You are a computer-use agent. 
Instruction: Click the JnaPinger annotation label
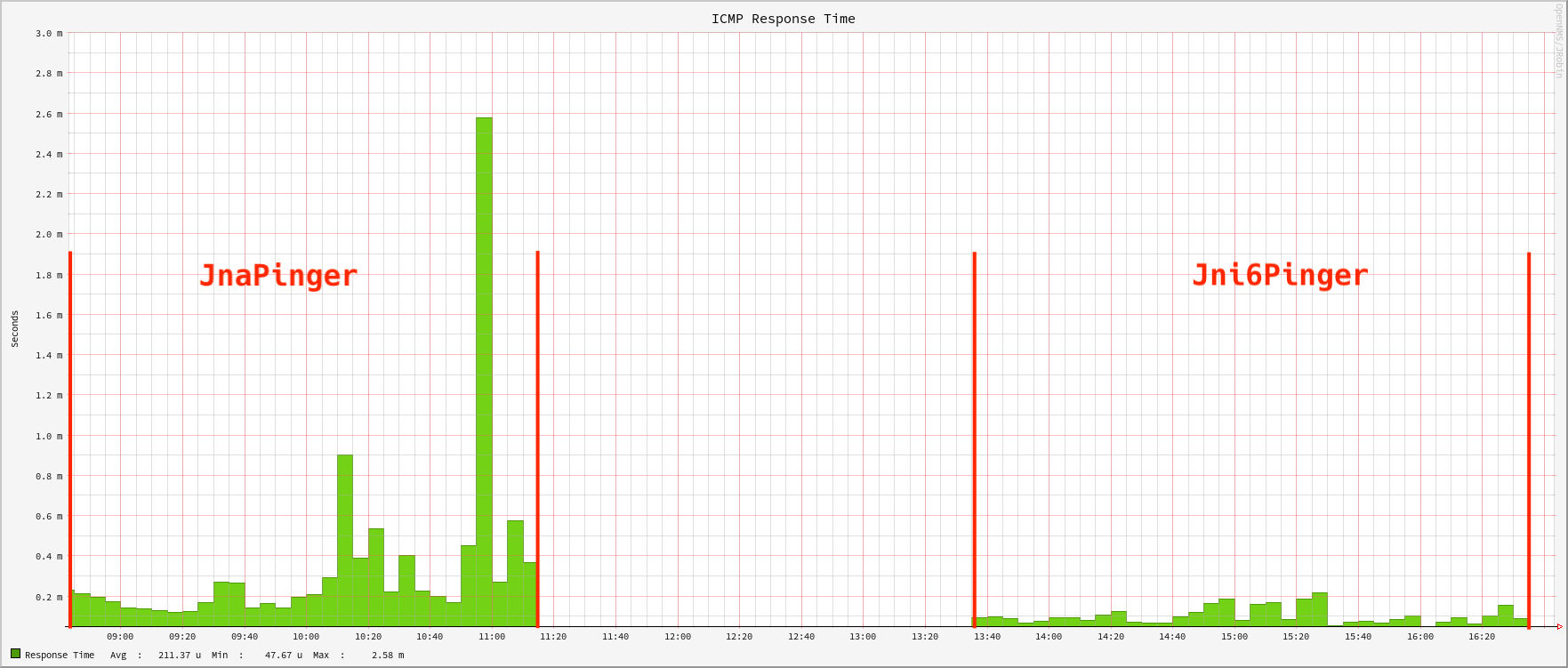tap(277, 276)
